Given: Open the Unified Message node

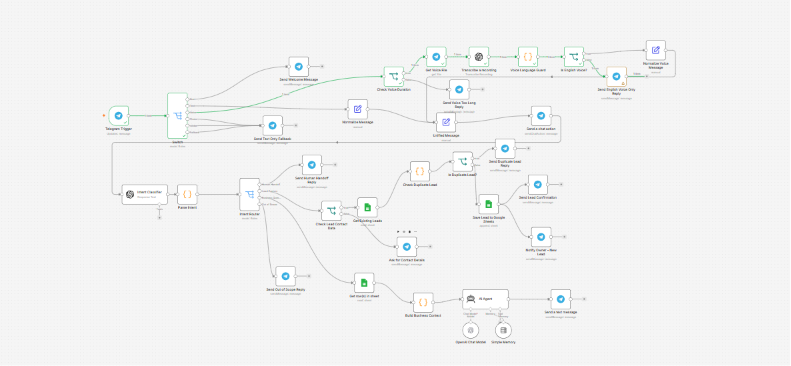Looking at the screenshot, I should [x=446, y=122].
